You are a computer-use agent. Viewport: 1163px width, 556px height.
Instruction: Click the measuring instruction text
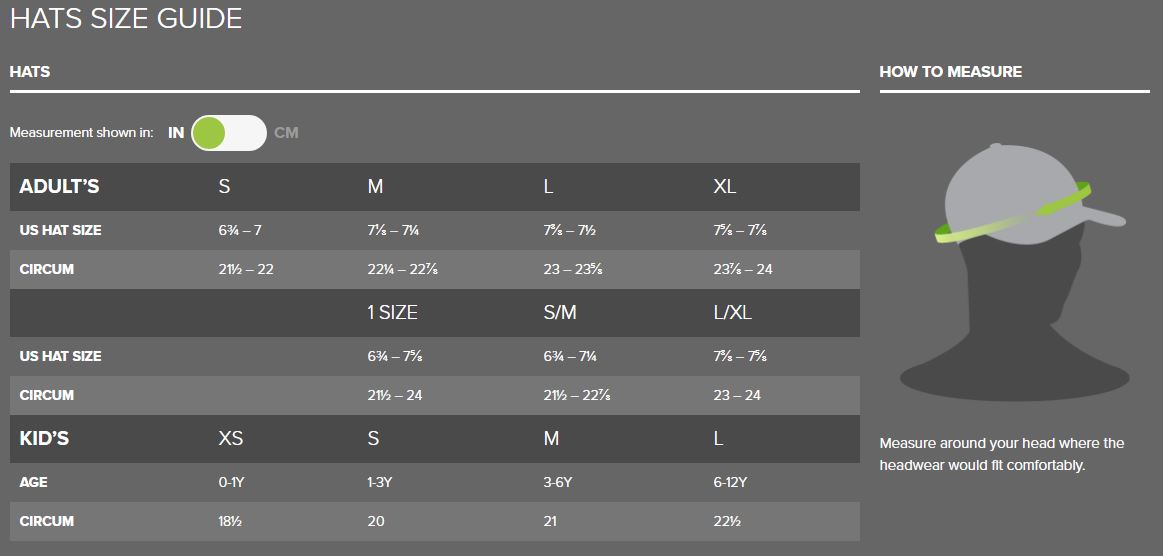[1001, 454]
